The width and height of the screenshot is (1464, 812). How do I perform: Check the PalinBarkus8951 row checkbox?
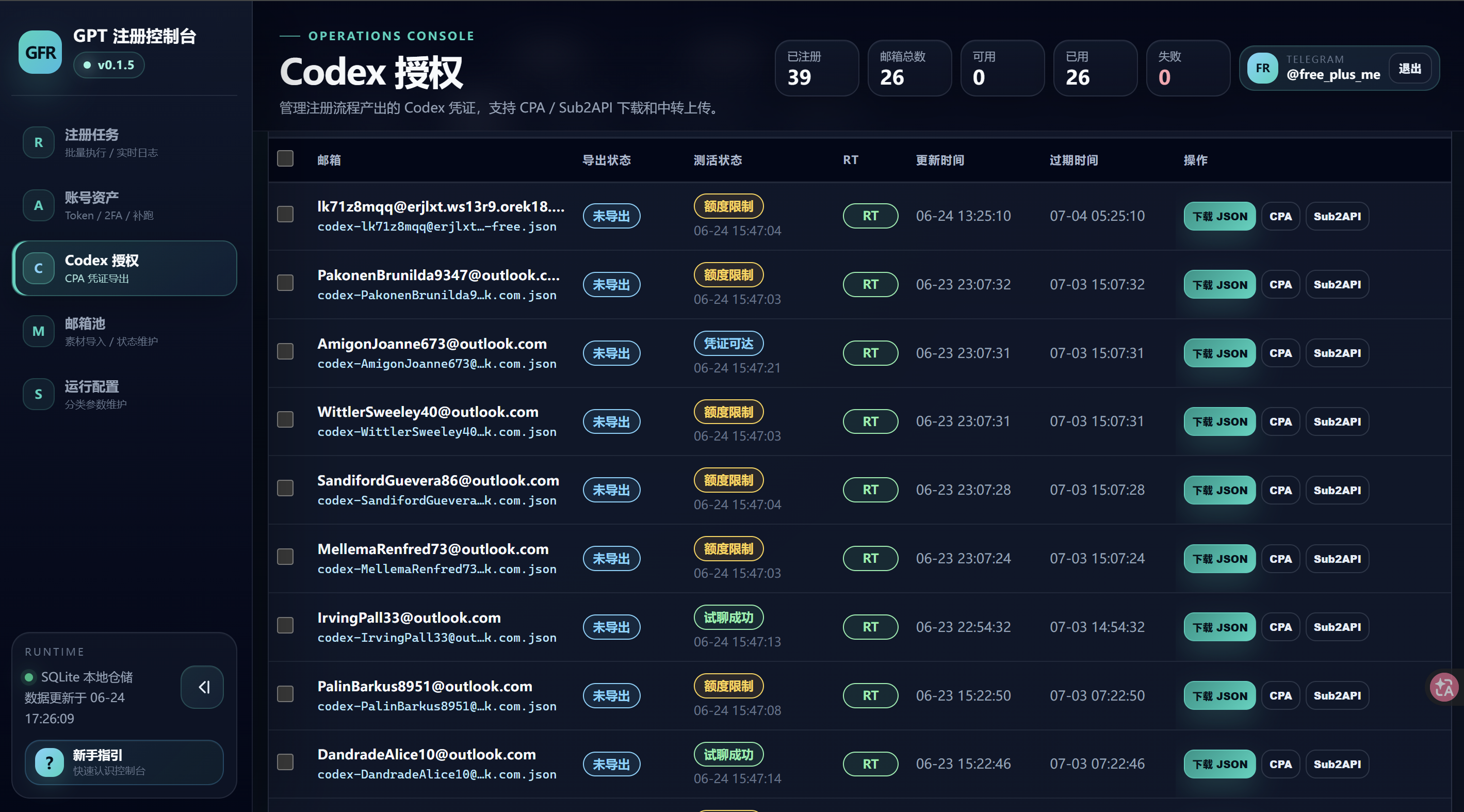(285, 694)
